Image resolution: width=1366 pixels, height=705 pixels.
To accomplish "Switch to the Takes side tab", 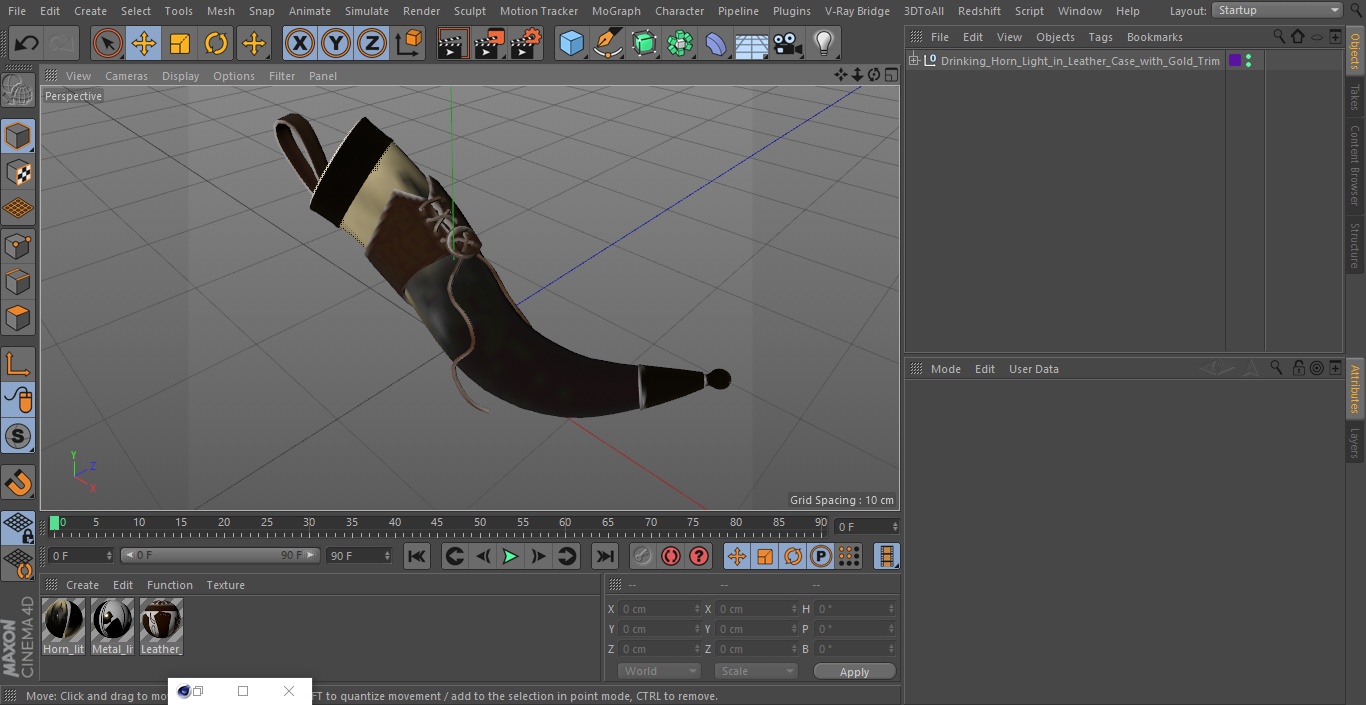I will tap(1355, 97).
